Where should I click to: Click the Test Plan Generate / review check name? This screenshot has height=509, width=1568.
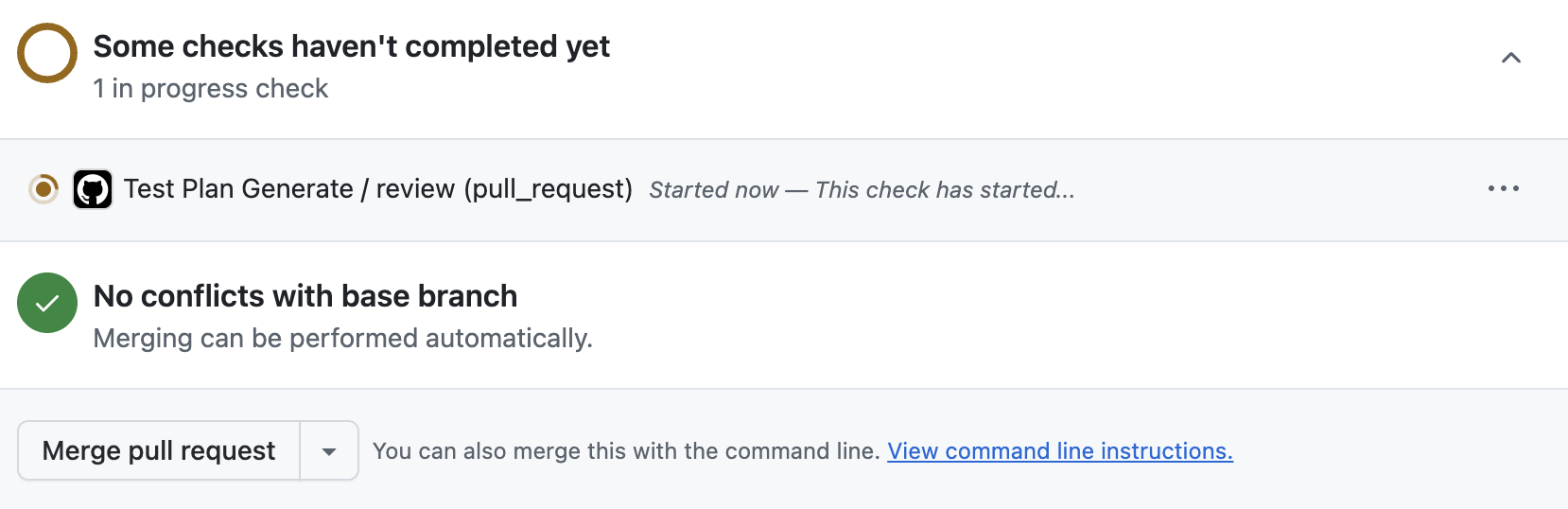tap(238, 189)
